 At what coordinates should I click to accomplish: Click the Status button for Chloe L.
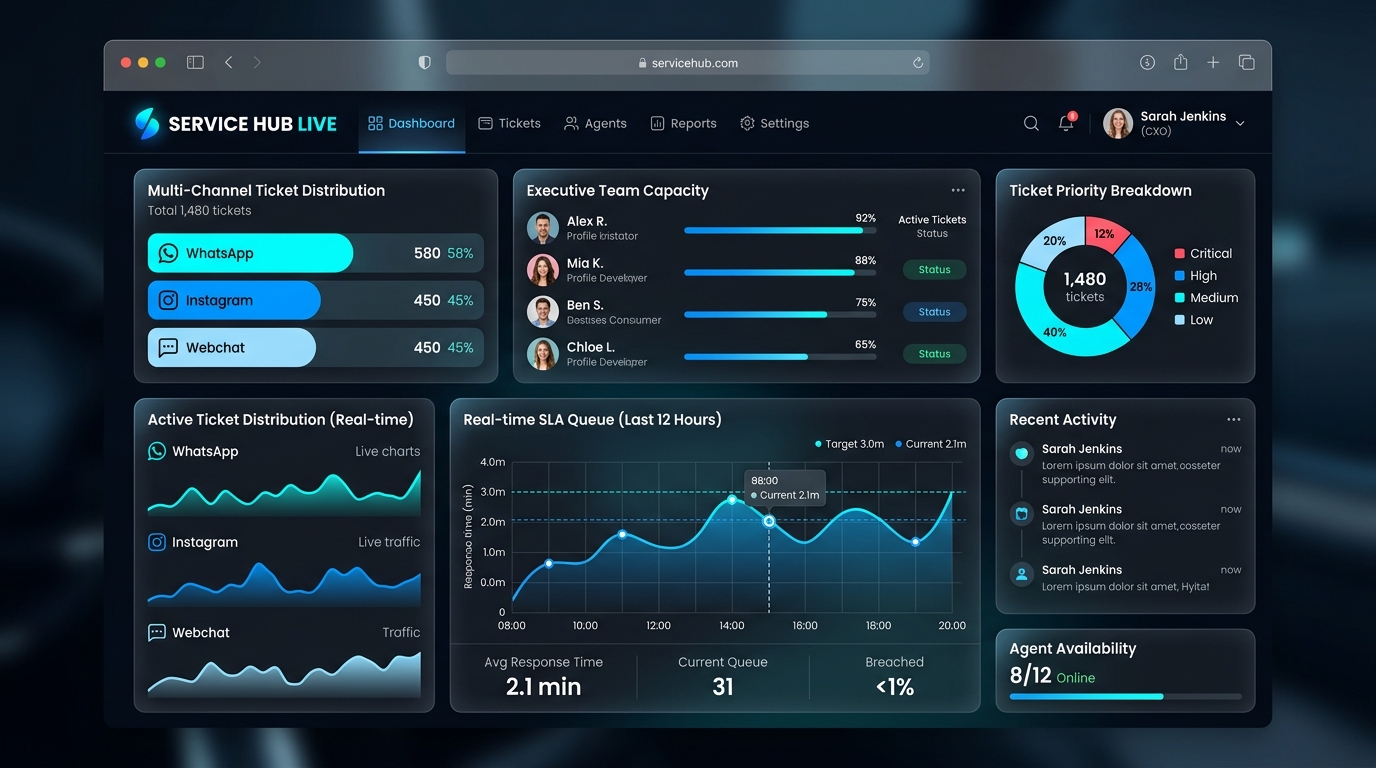tap(934, 353)
